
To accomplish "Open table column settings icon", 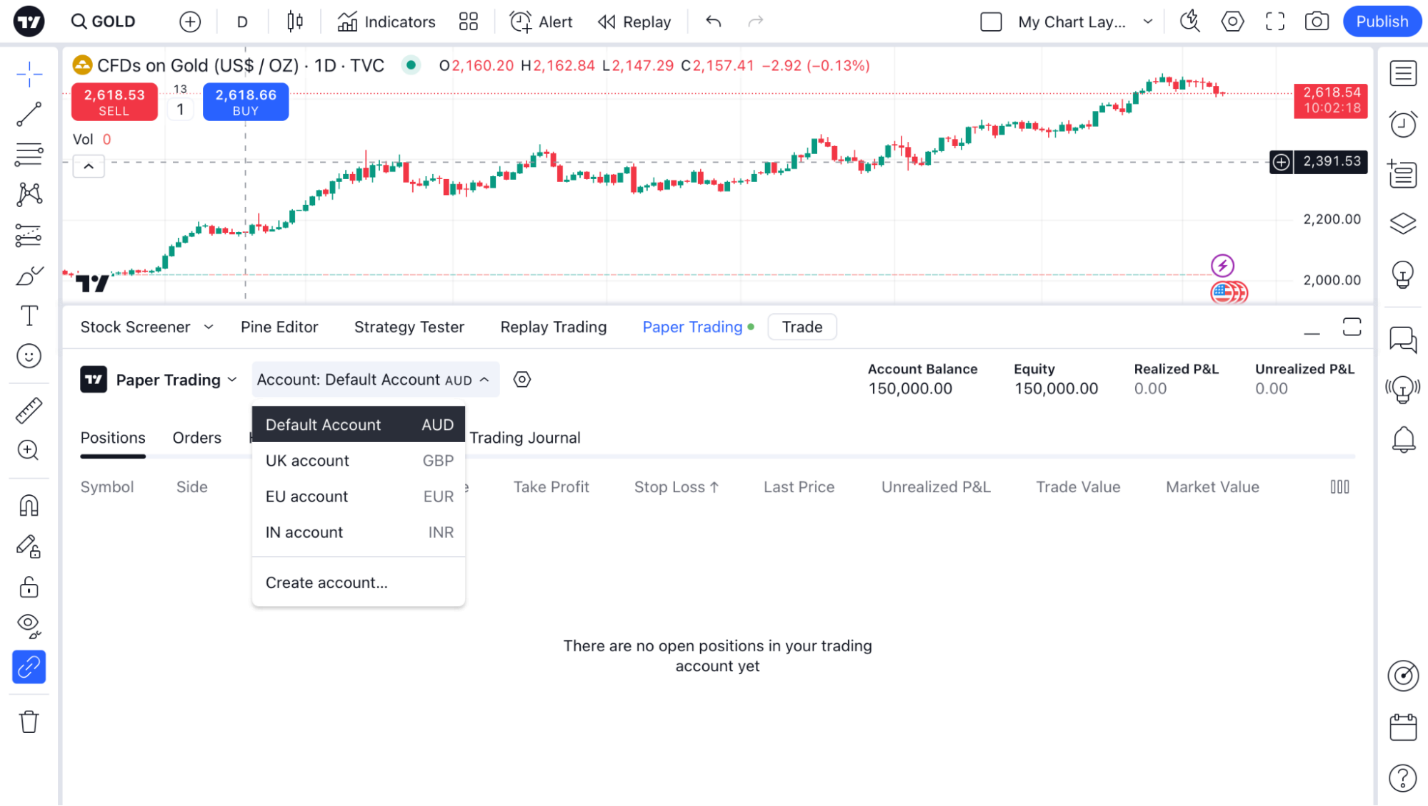I will tap(1340, 487).
